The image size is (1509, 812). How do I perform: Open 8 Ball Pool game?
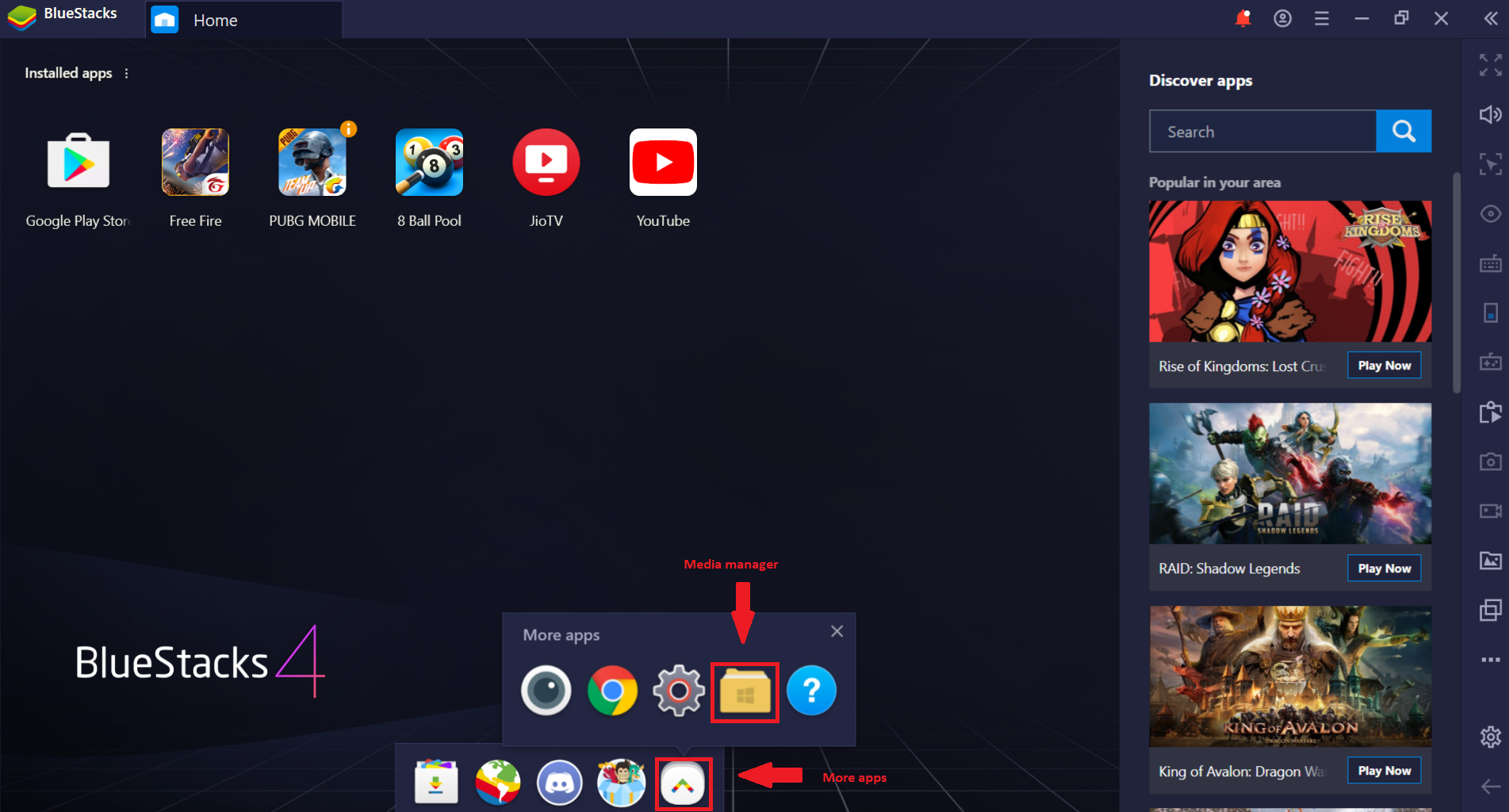coord(429,162)
